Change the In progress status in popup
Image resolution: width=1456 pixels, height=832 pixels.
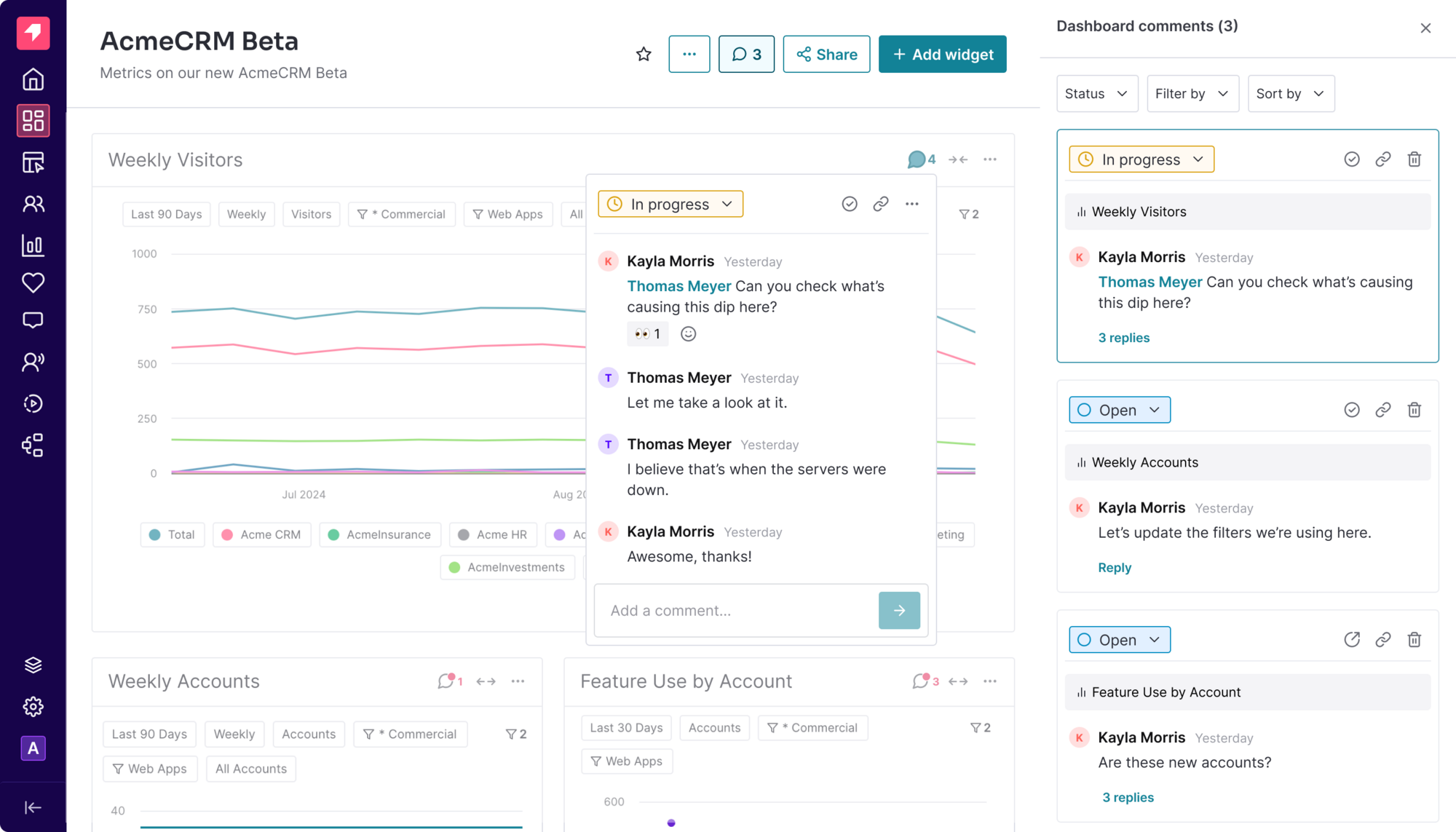click(670, 204)
